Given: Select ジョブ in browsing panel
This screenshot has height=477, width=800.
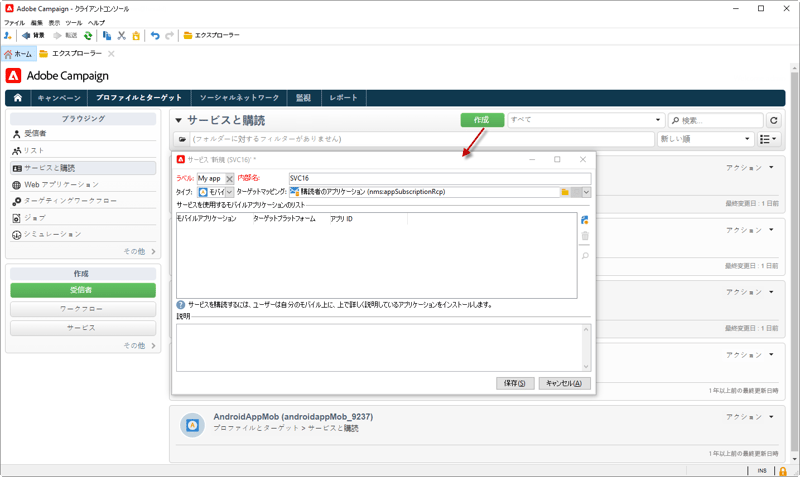Looking at the screenshot, I should 83,218.
